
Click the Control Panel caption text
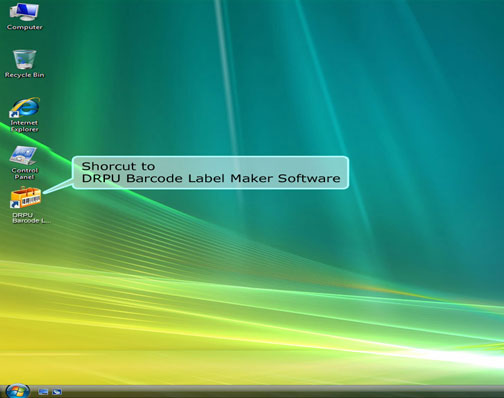25,174
